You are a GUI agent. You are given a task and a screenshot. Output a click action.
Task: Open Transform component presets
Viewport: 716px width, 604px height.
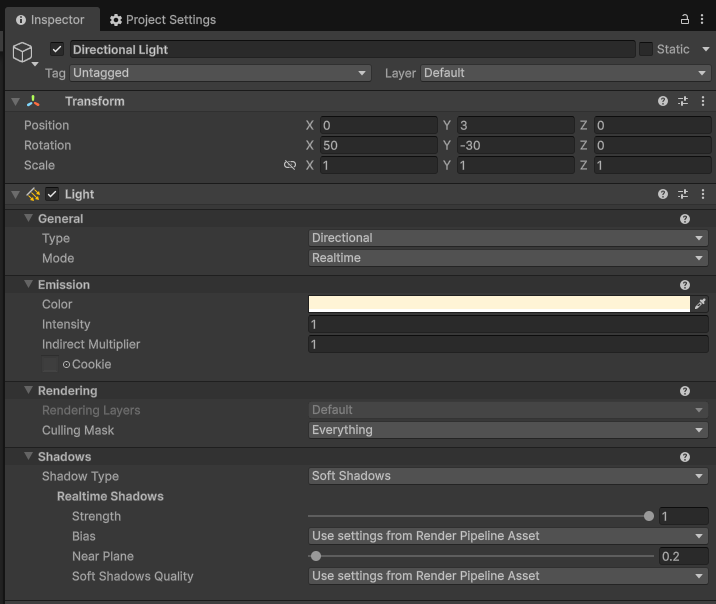(683, 101)
